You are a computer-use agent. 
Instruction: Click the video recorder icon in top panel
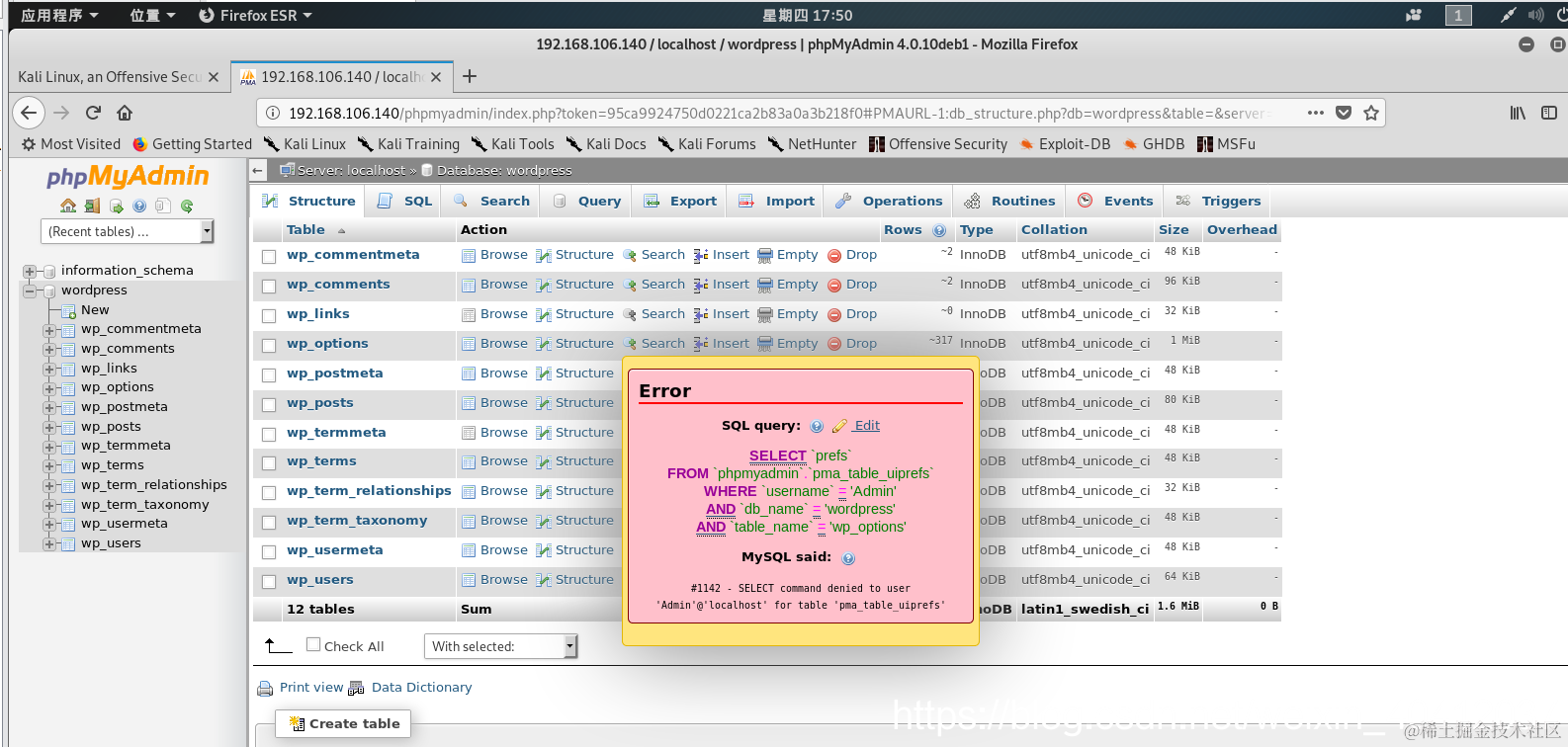click(1414, 15)
